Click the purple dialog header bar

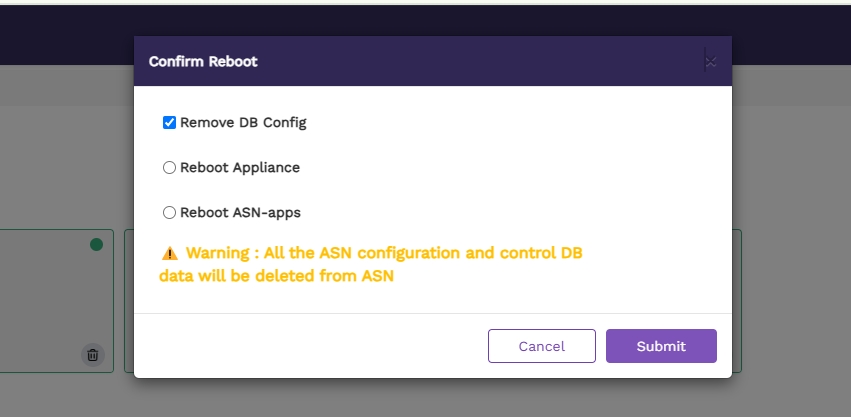pos(450,62)
